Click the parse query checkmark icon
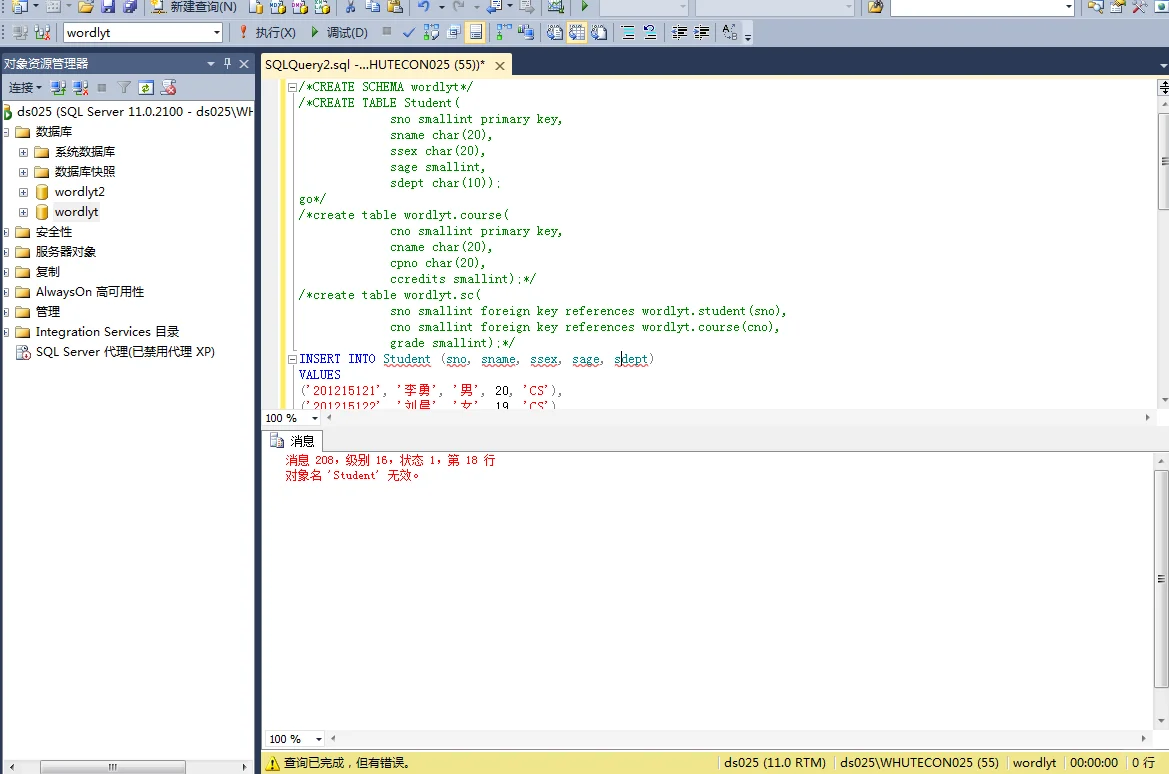Screen dimensions: 1169x774 click(409, 33)
